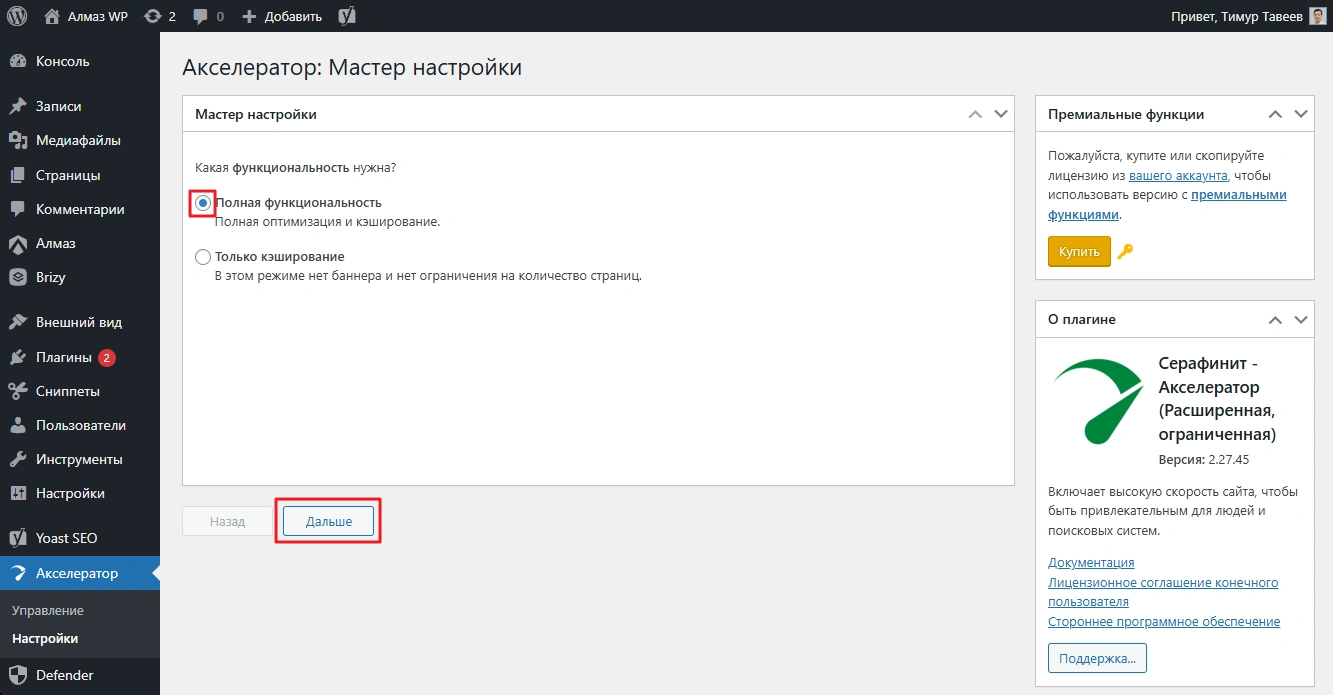Click the Поддержка... button
This screenshot has height=695, width=1333.
point(1097,658)
